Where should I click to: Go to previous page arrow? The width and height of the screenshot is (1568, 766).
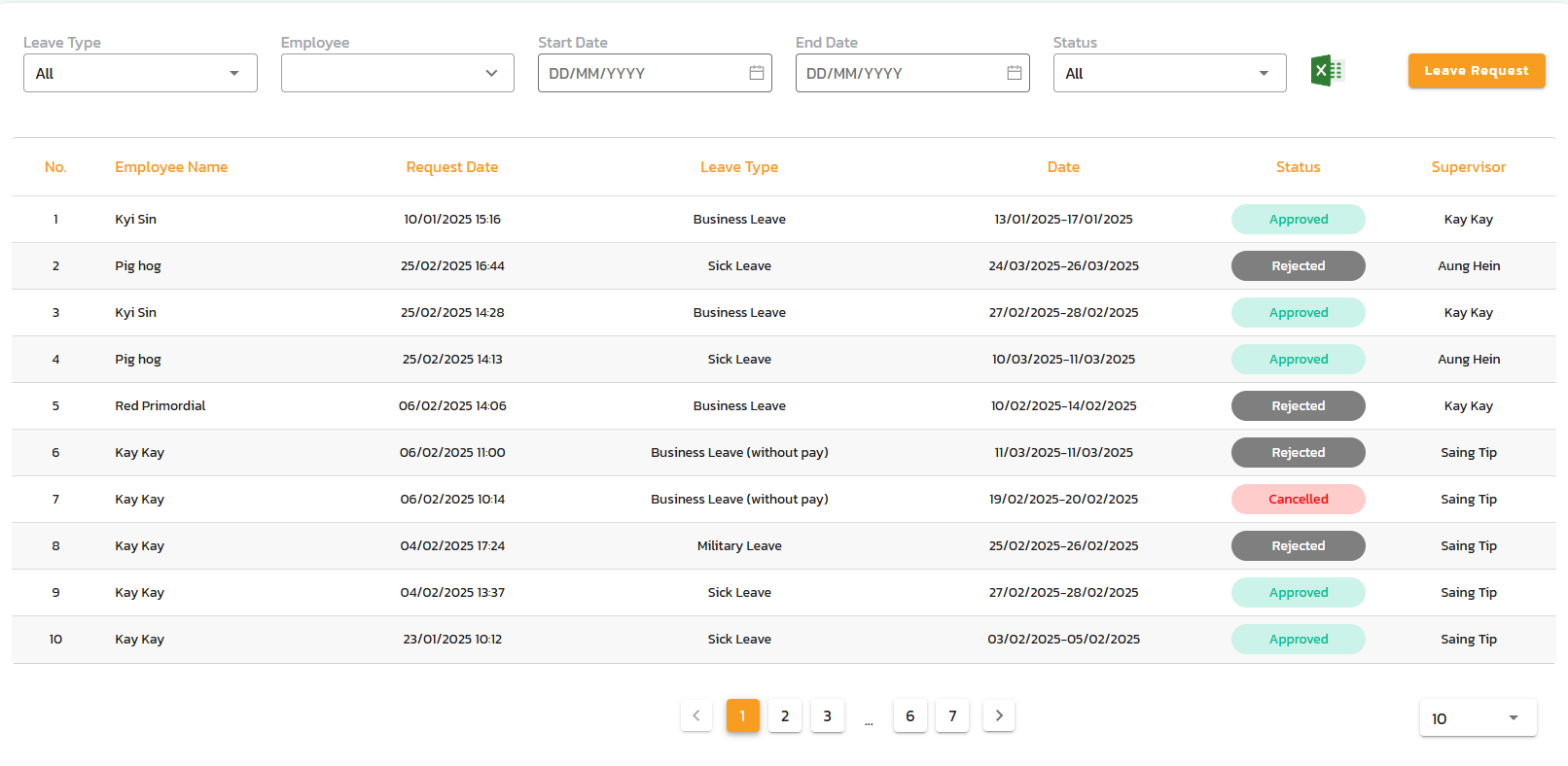696,716
